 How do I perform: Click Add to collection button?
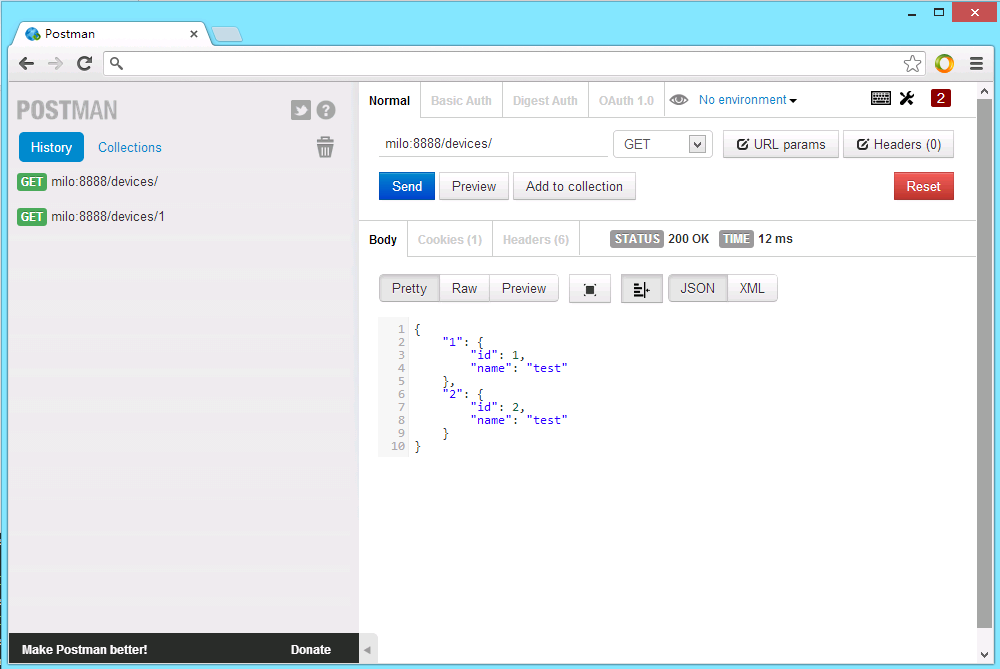[x=574, y=186]
